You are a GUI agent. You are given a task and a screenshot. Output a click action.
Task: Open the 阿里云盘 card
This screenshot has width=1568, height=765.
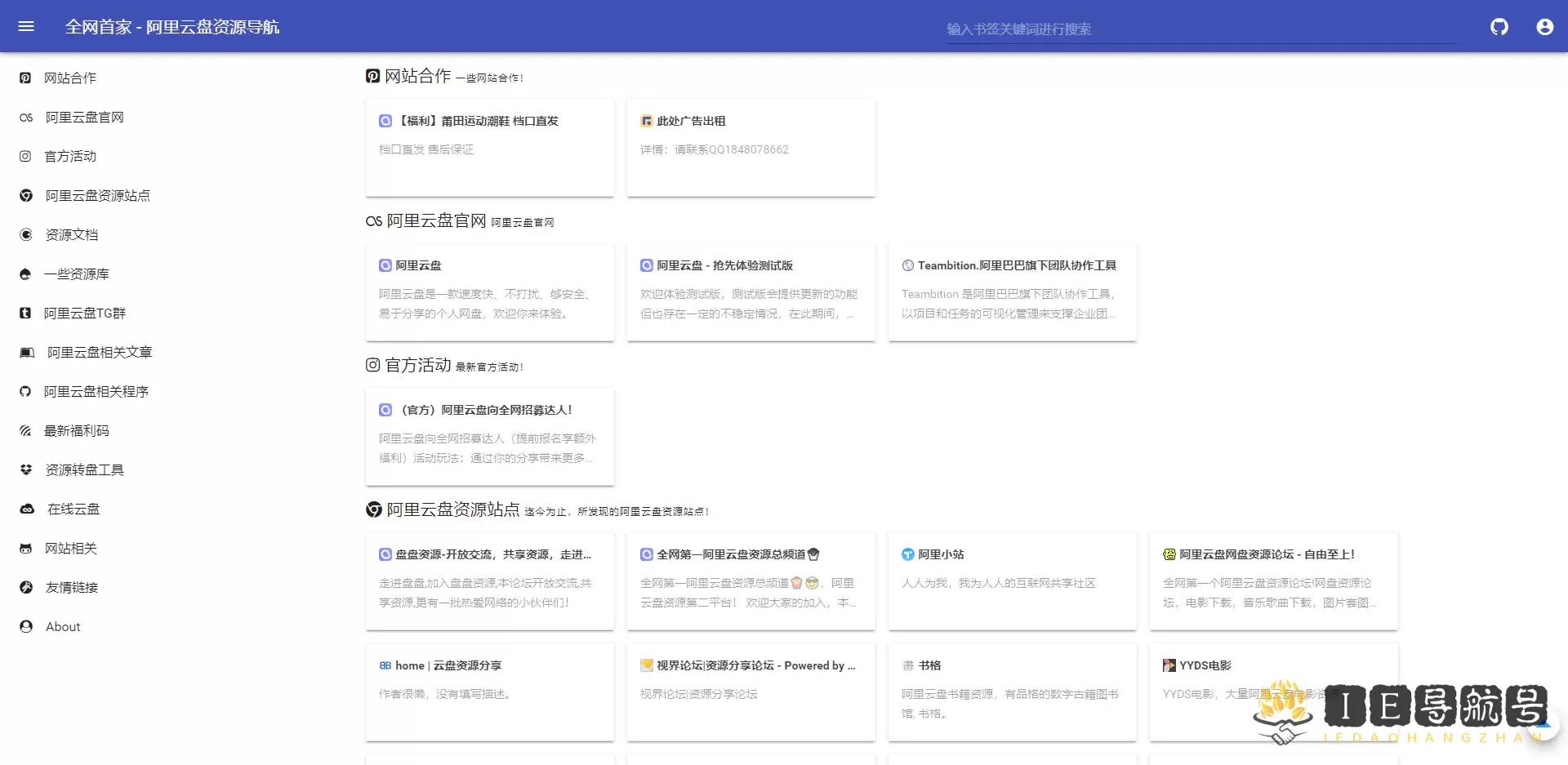pos(489,291)
